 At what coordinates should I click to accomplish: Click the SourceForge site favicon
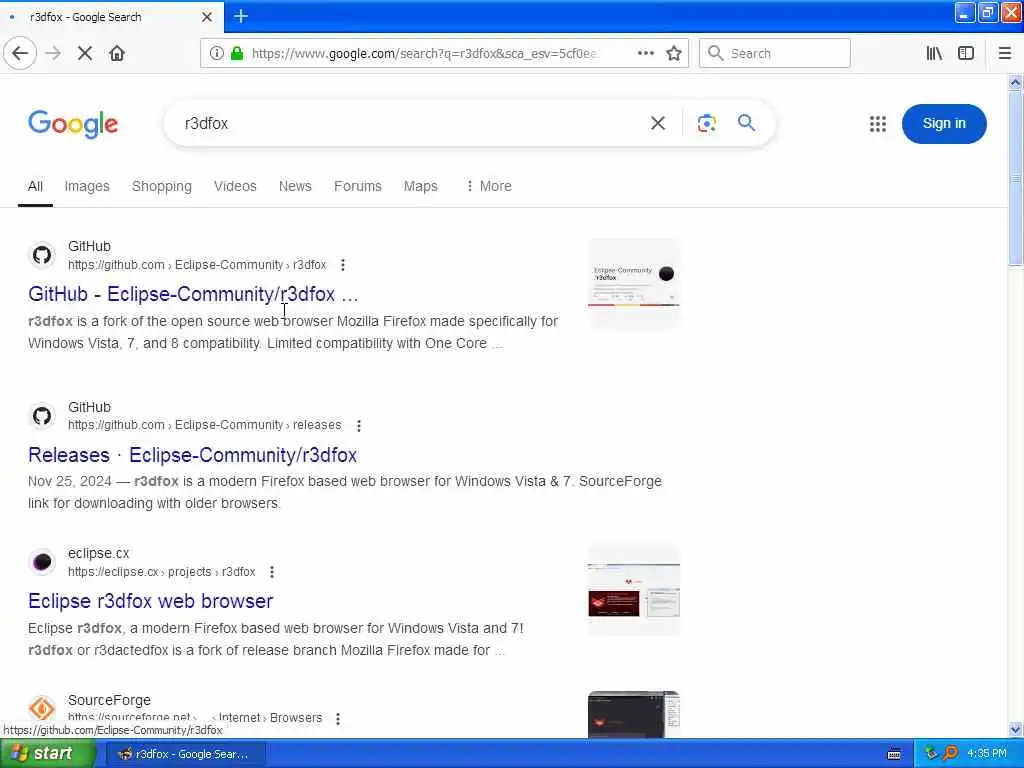click(42, 709)
